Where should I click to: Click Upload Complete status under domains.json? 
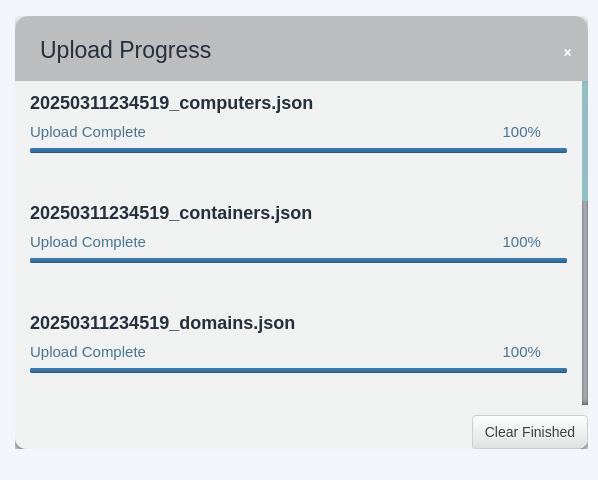click(x=88, y=352)
